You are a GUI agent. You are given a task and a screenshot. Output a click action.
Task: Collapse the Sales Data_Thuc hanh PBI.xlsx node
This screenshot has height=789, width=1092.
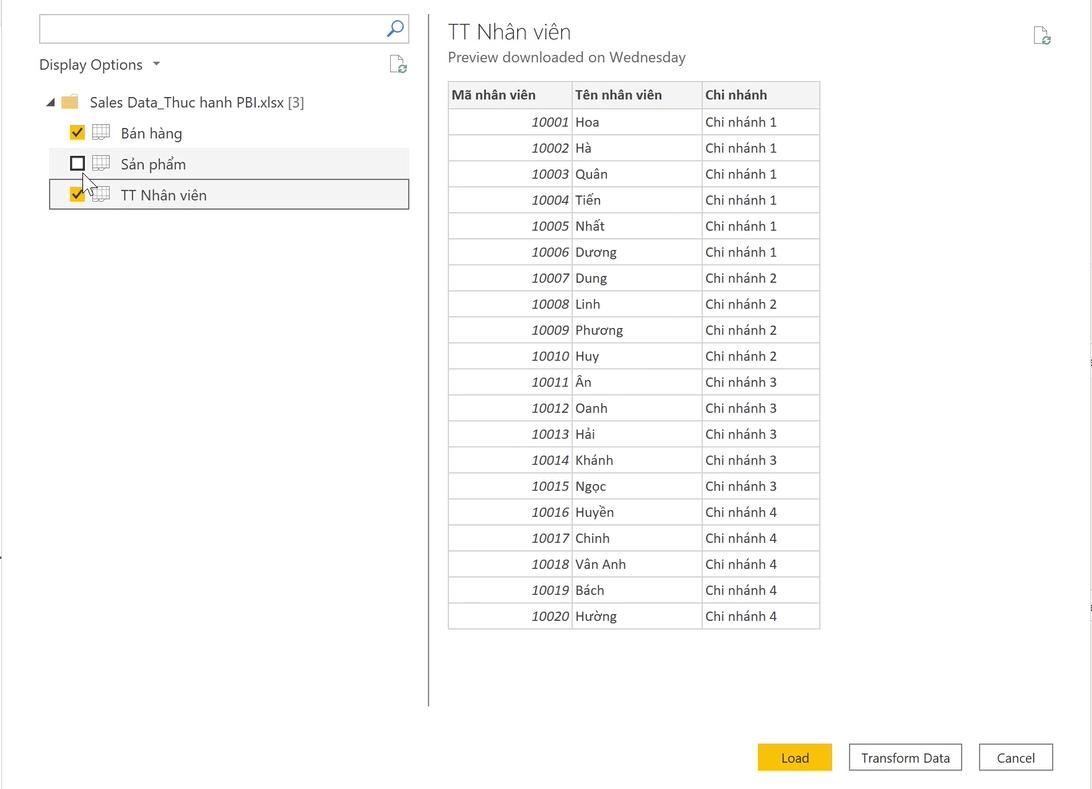click(x=49, y=102)
